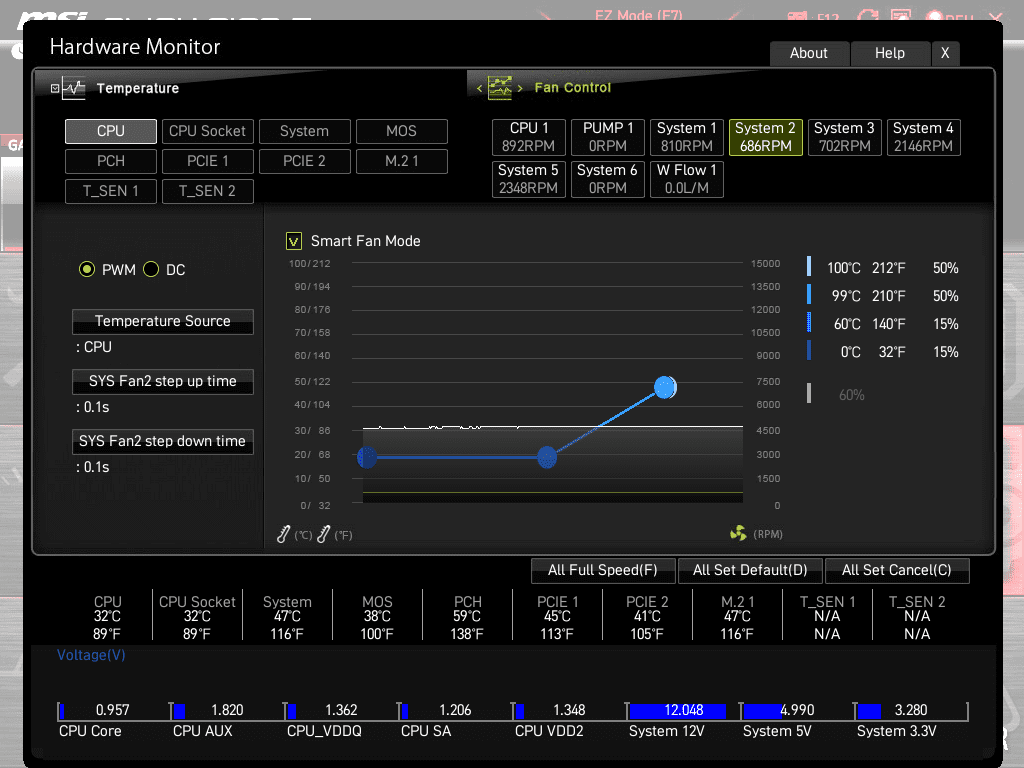This screenshot has width=1024, height=768.
Task: Click All Set Cancel(C) button
Action: (x=897, y=570)
